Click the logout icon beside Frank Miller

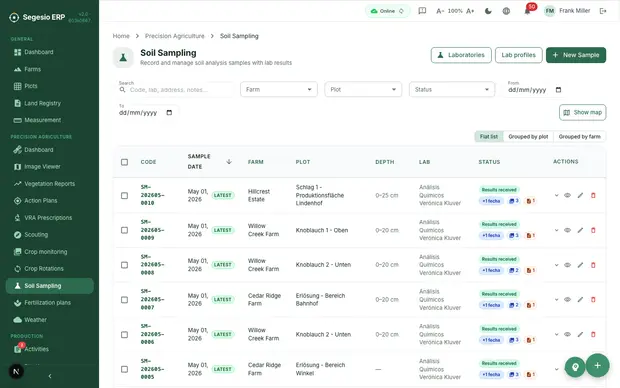pos(603,11)
